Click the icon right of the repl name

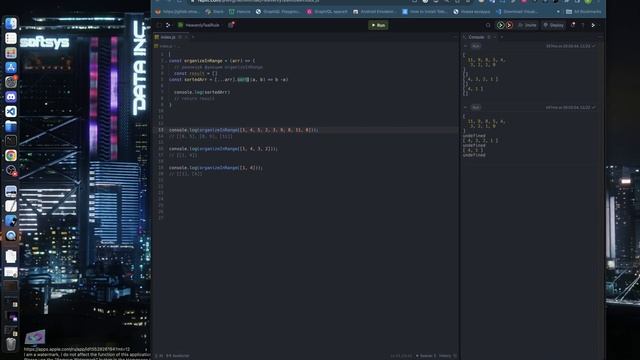coord(231,25)
